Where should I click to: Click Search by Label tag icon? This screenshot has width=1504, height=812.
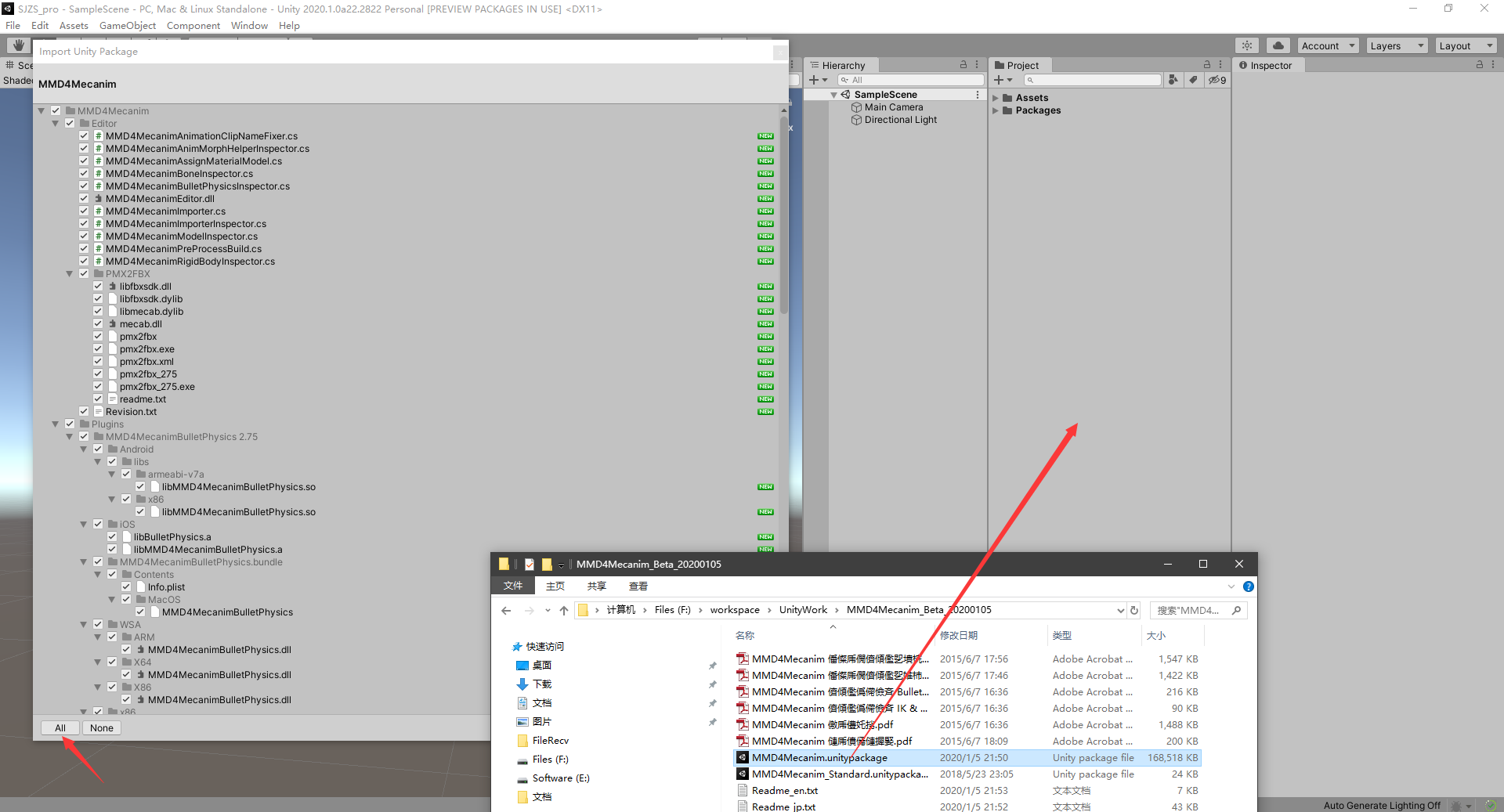[x=1193, y=80]
